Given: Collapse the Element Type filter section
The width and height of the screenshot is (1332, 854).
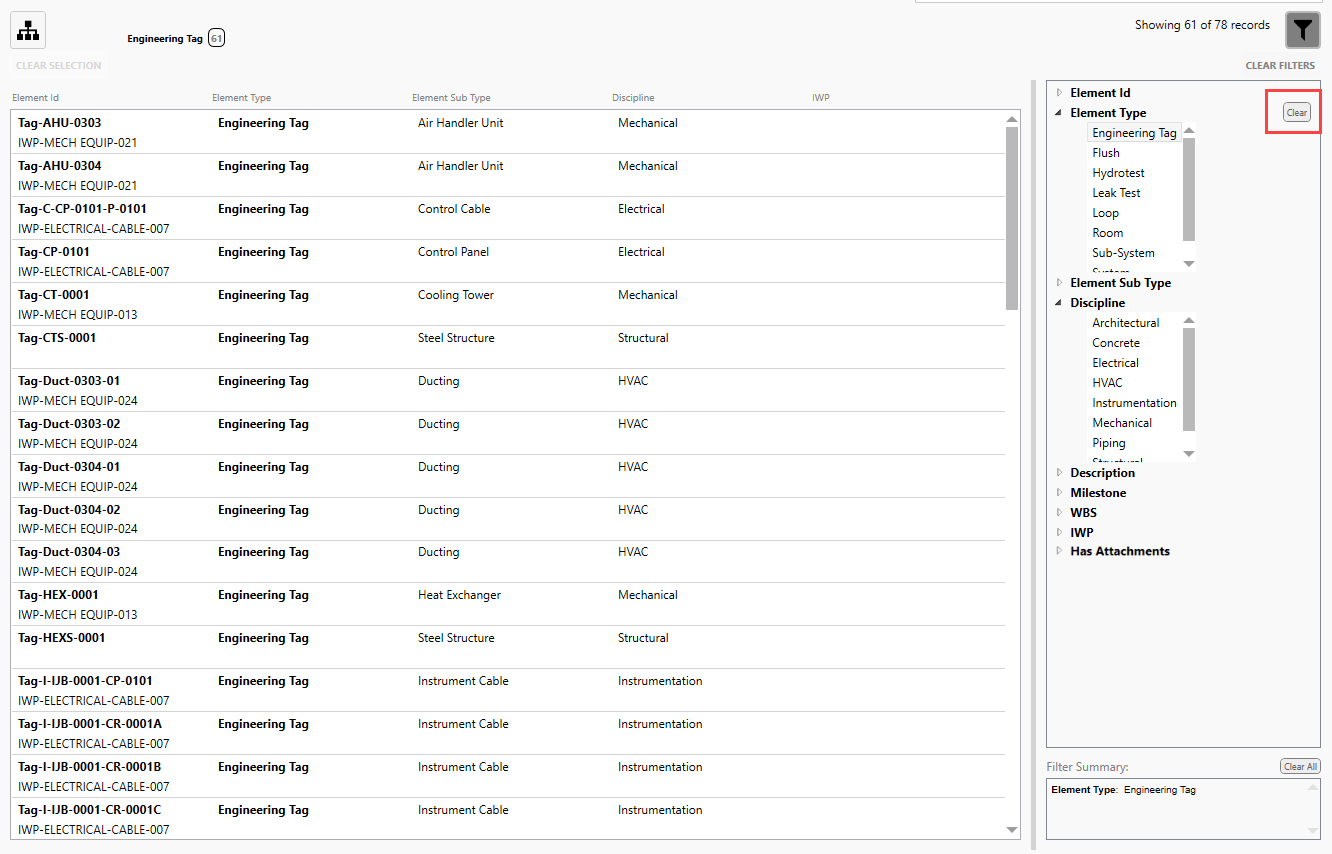Looking at the screenshot, I should tap(1059, 113).
